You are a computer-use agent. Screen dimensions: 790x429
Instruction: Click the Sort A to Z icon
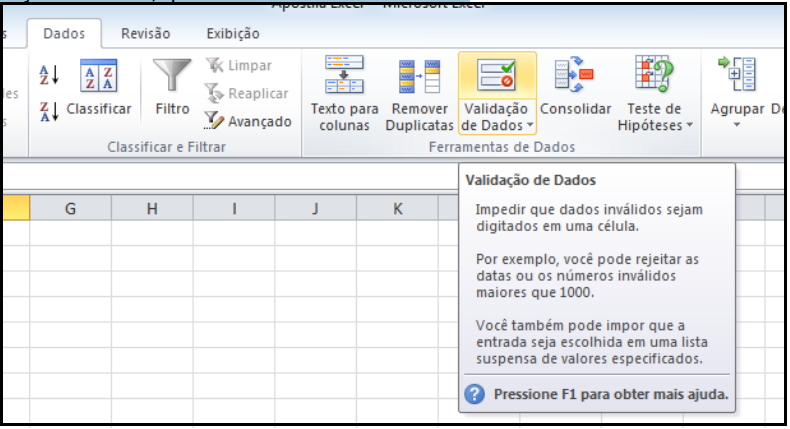[x=49, y=75]
